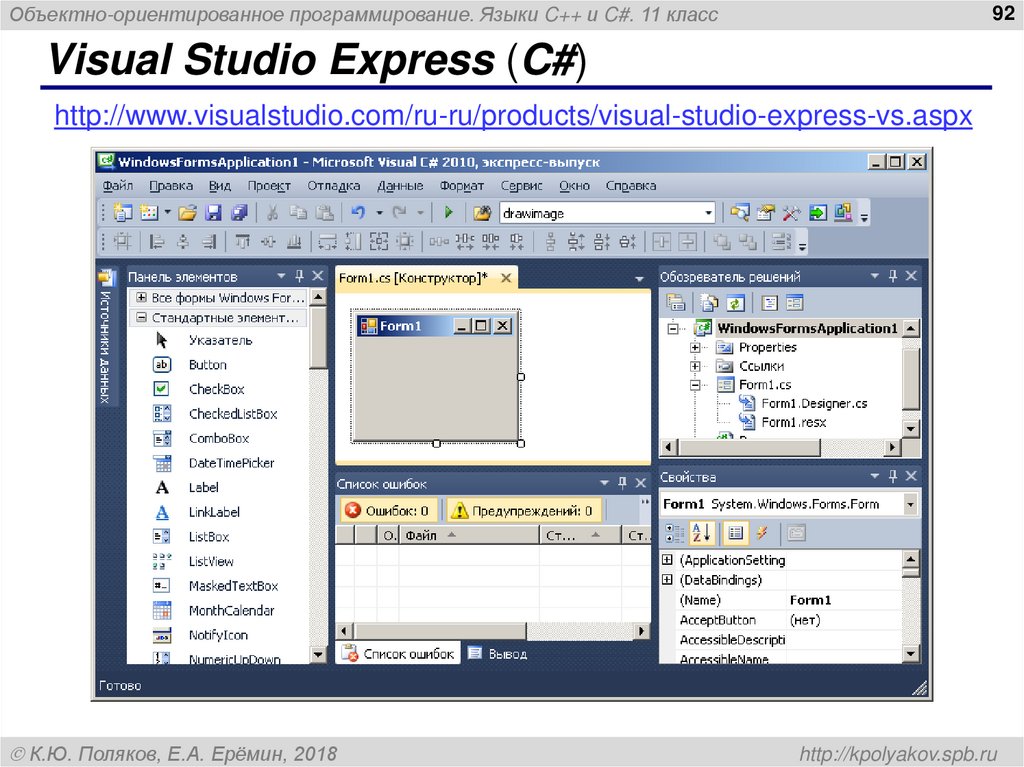Click the Toolbox hammer-and-wrench icon
This screenshot has width=1024, height=767.
[791, 213]
